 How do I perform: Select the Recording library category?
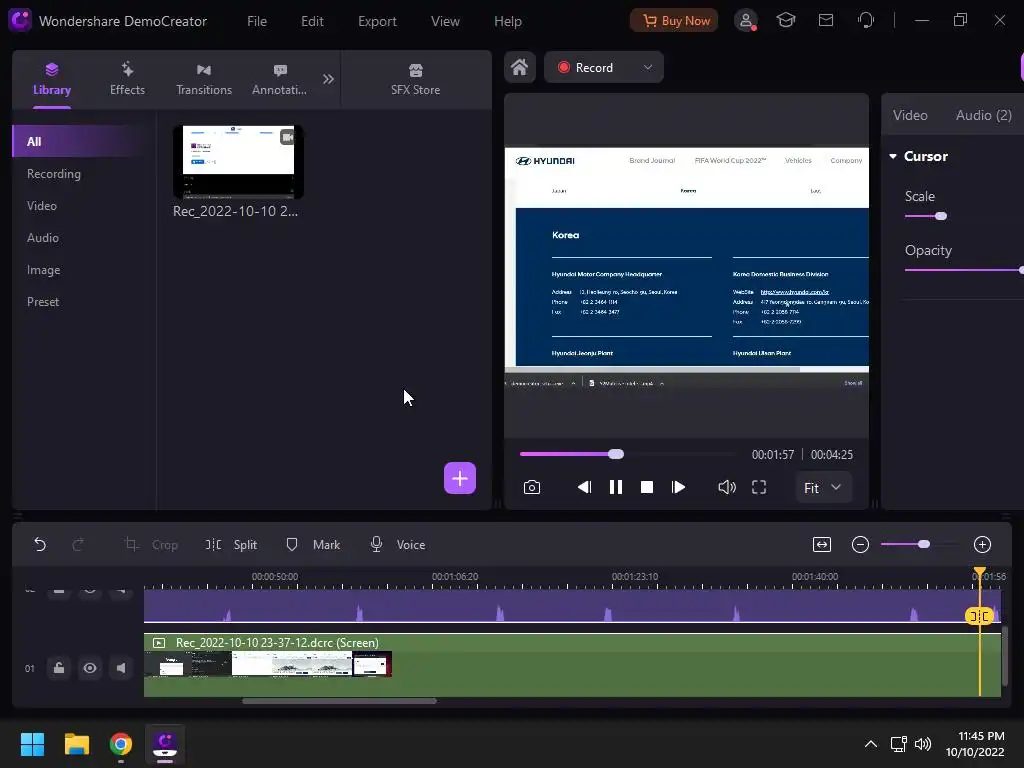pyautogui.click(x=54, y=174)
